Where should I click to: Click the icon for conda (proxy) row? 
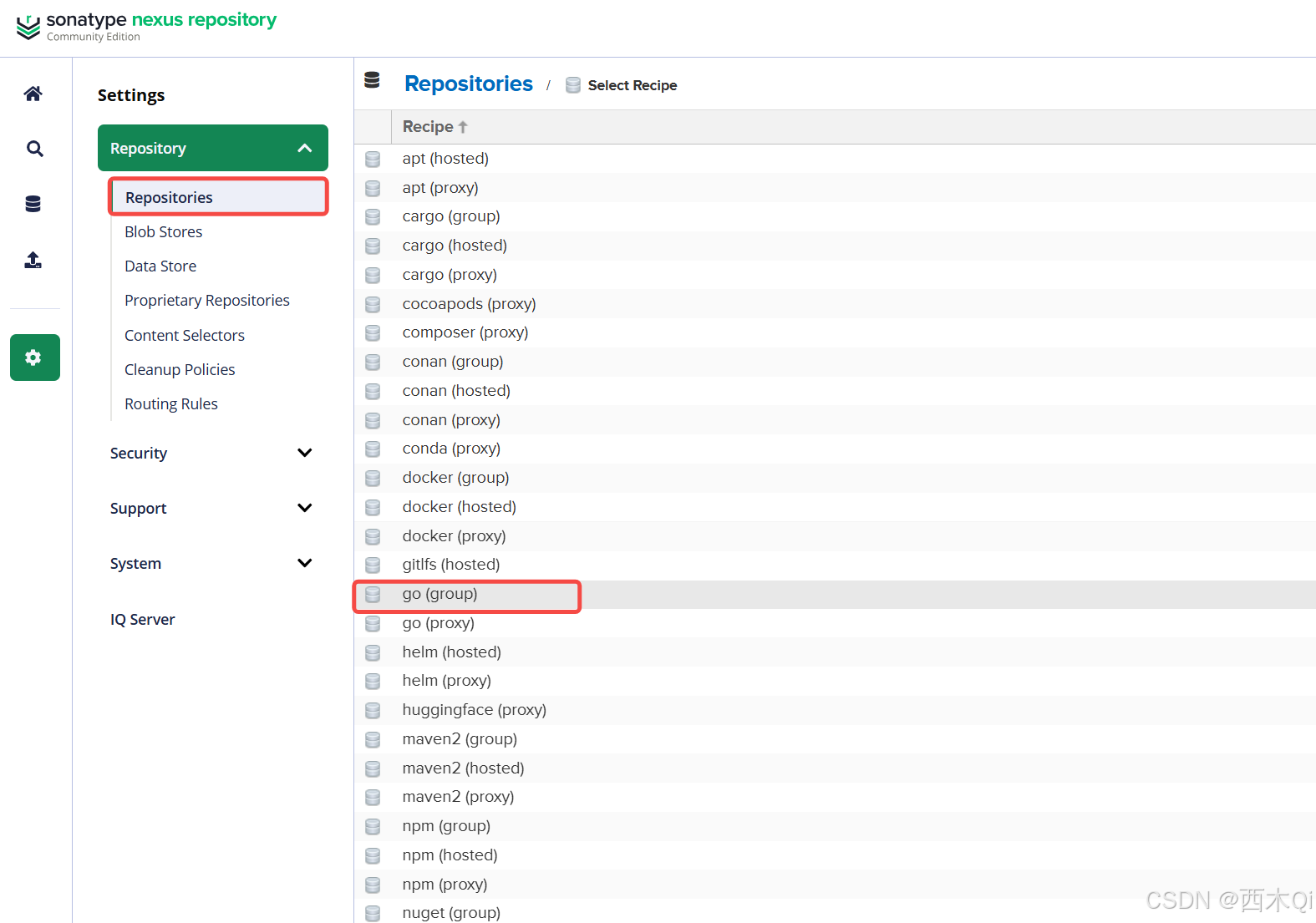click(373, 449)
